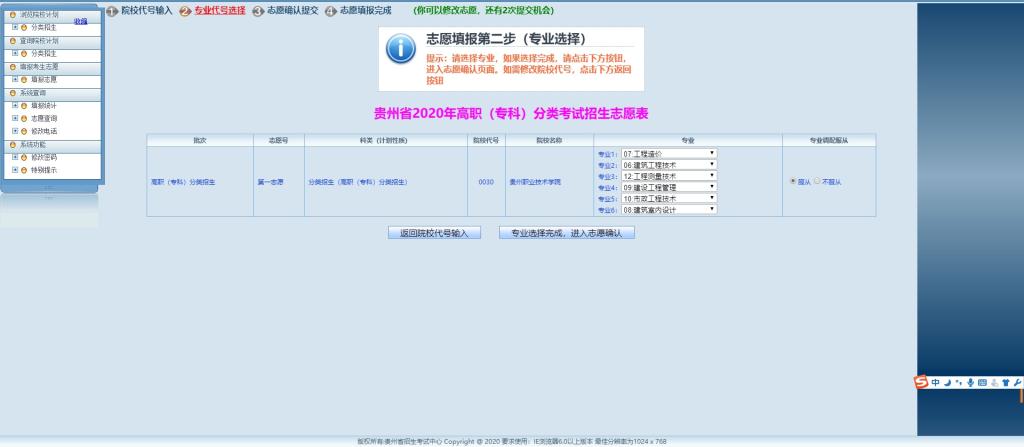Click the 返回院校代号输入 button

(x=434, y=233)
